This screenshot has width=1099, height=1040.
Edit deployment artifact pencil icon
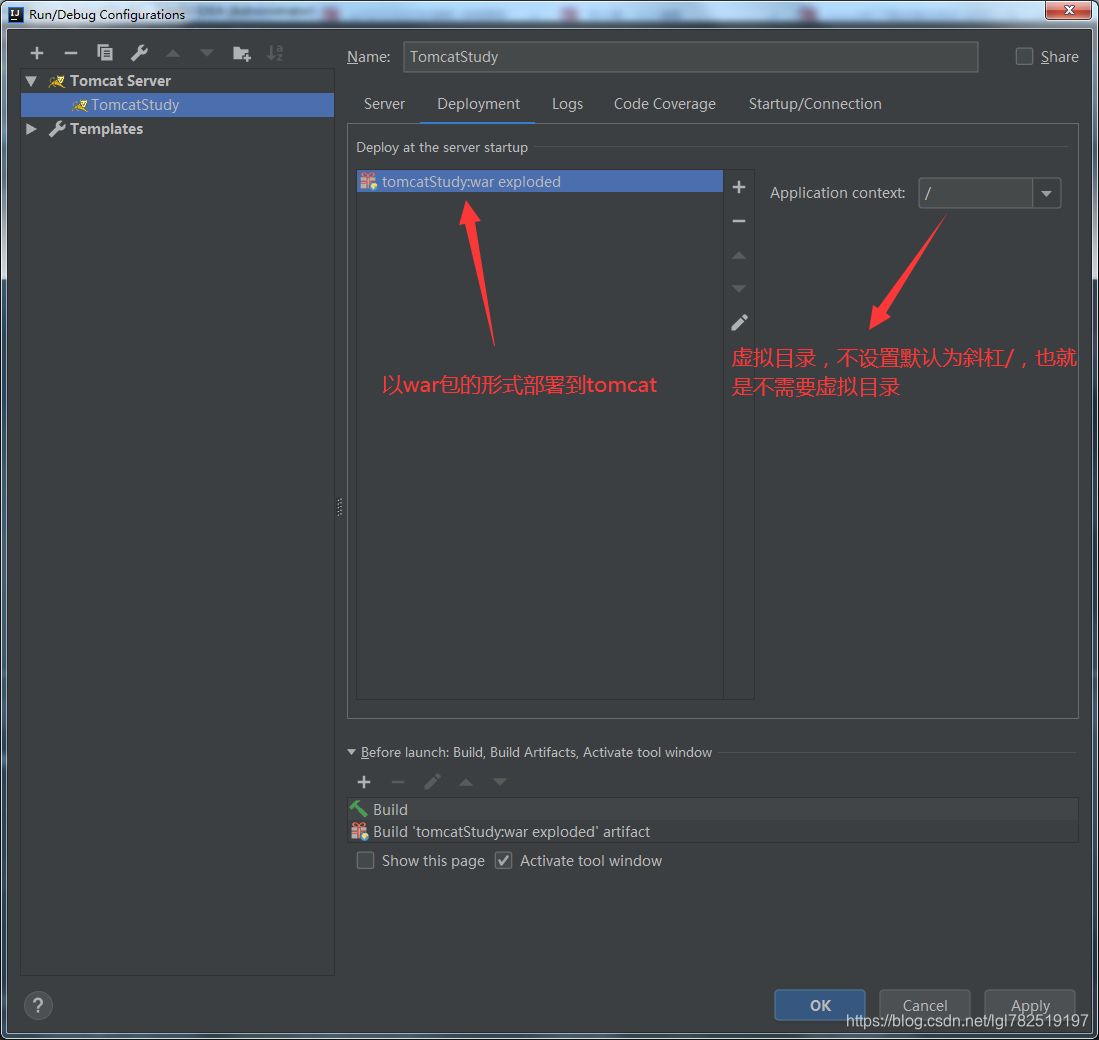(739, 322)
